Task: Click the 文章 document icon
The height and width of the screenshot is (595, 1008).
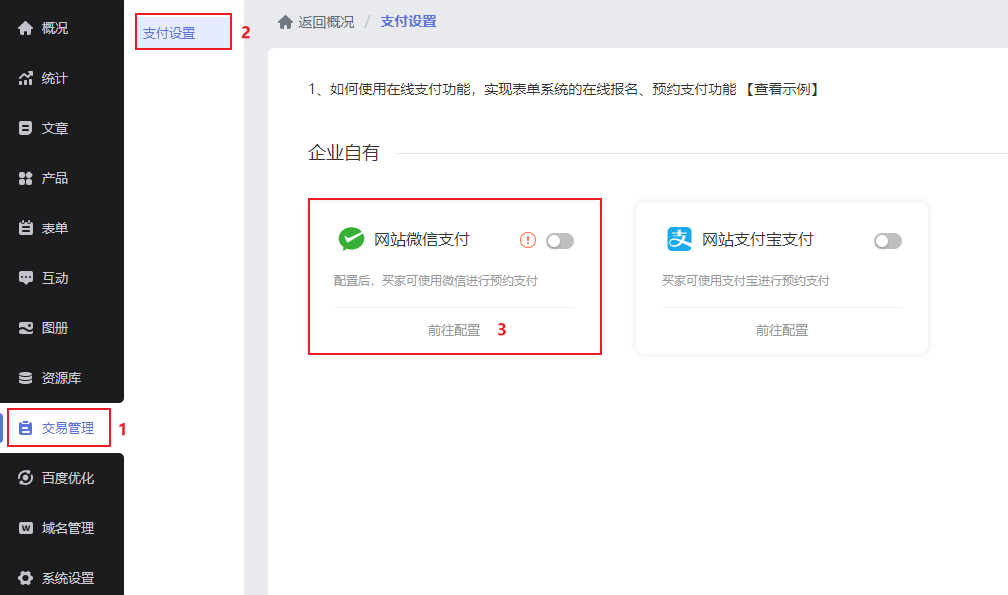Action: [x=25, y=129]
